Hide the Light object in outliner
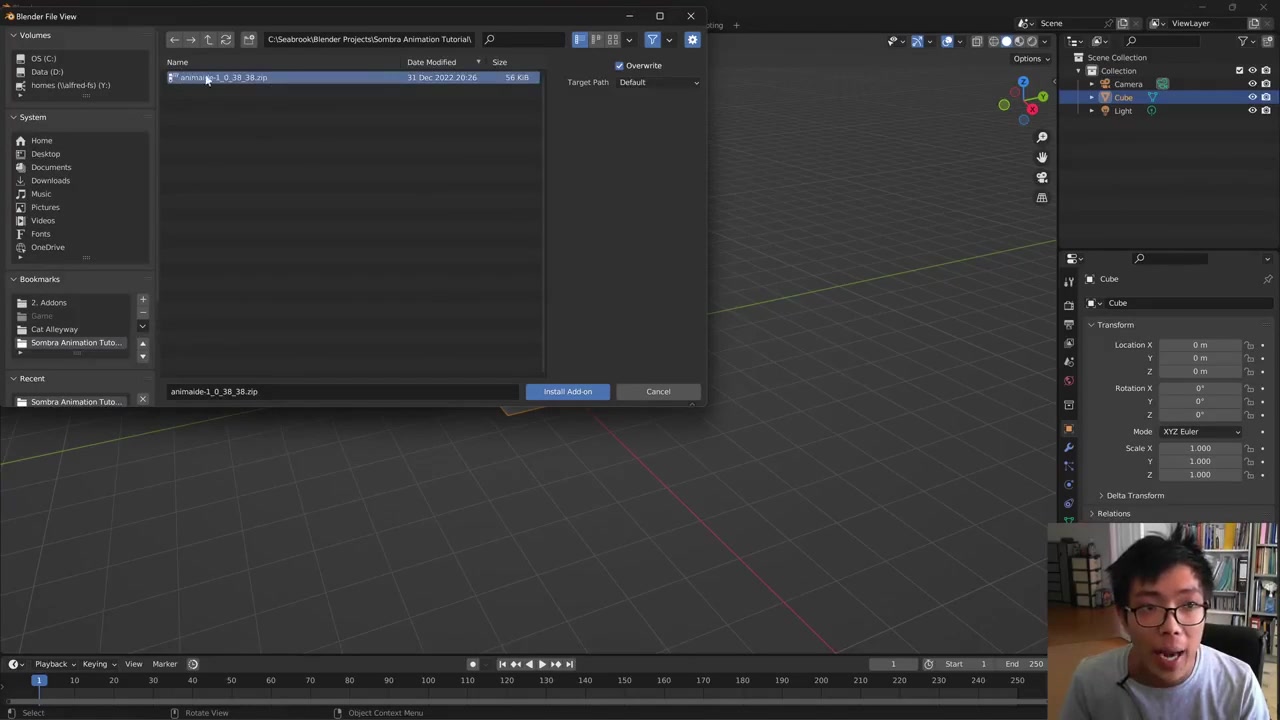 (1252, 111)
